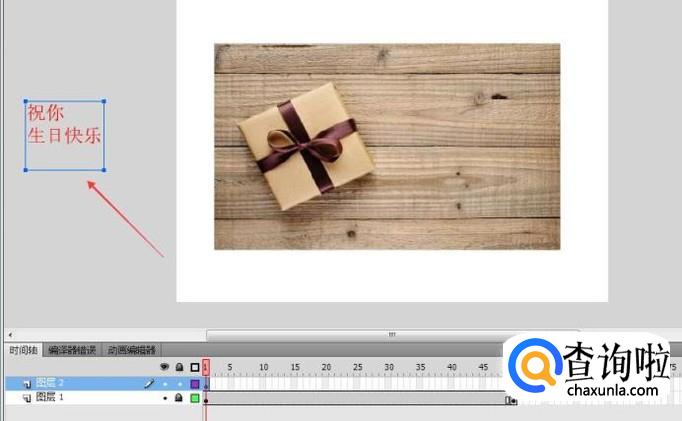
Task: Click frame number 10 on the timeline ruler
Action: coord(264,368)
